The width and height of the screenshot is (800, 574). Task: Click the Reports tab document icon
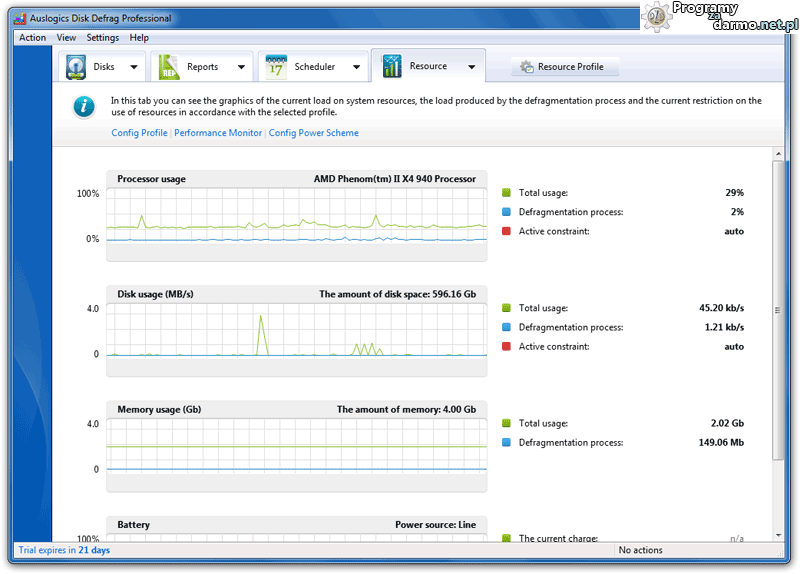click(170, 67)
